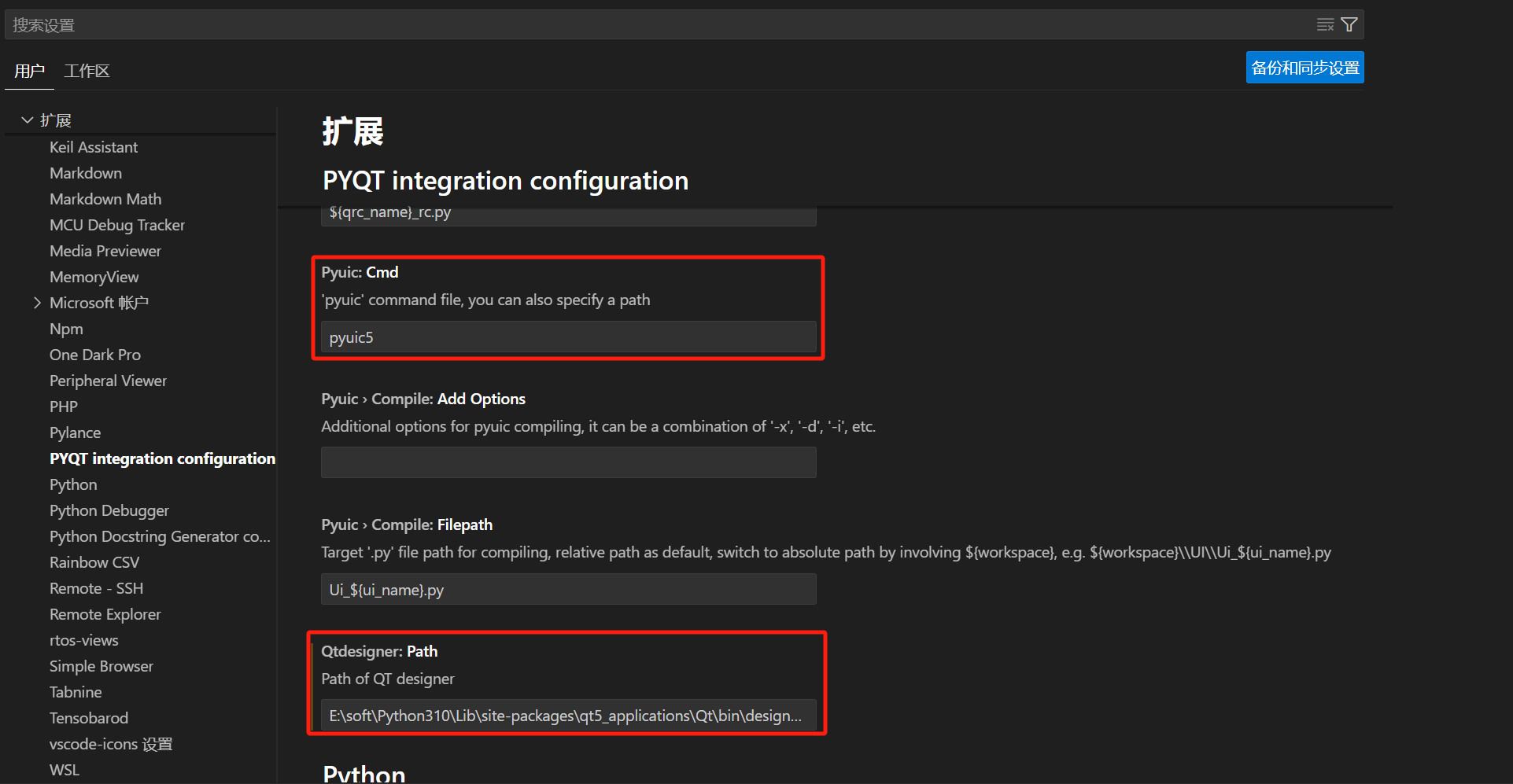Select rtos-views in the sidebar

coord(84,640)
